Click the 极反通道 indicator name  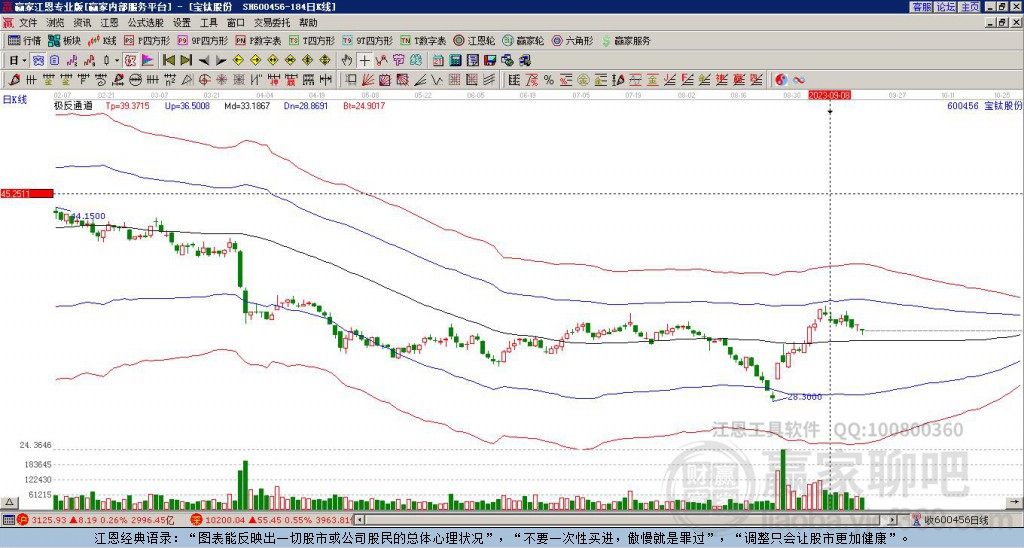(73, 105)
